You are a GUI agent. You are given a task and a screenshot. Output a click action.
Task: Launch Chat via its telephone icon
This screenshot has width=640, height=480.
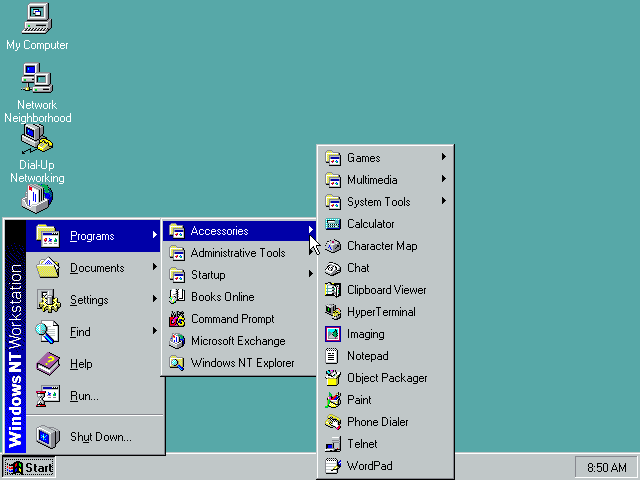click(x=333, y=268)
